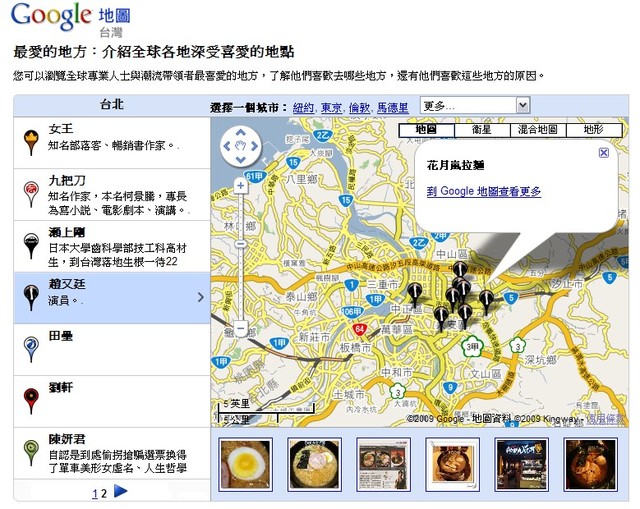
Task: Click the 台北 city header
Action: pyautogui.click(x=112, y=104)
